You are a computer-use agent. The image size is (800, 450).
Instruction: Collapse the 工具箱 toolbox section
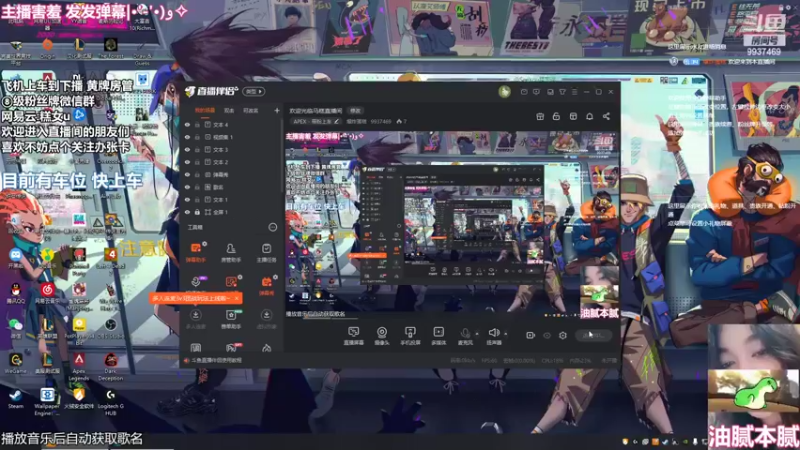[x=272, y=227]
